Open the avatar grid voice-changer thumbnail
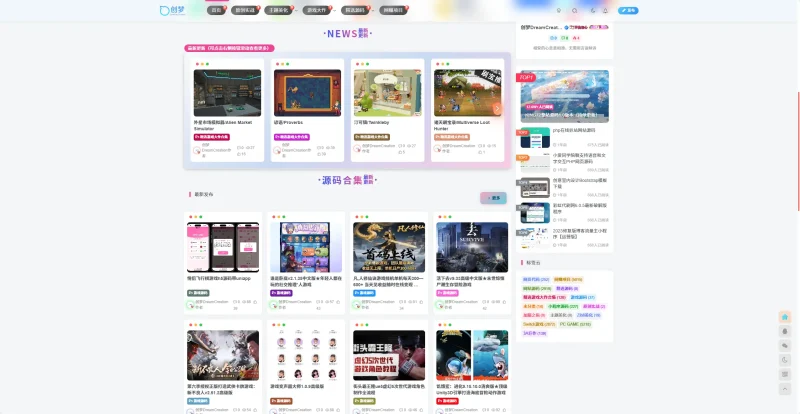This screenshot has width=800, height=414. pos(306,355)
